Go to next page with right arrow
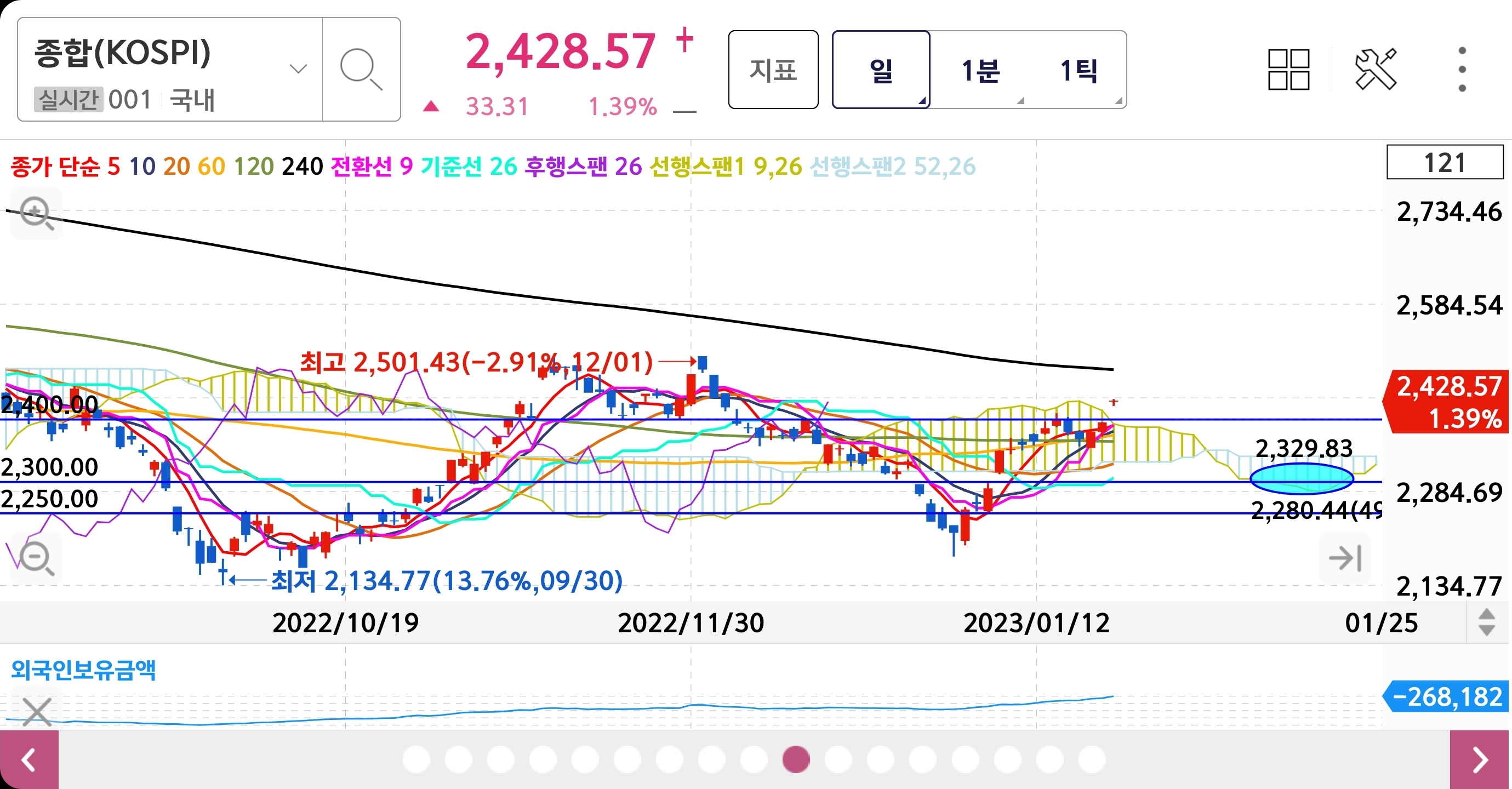Viewport: 1512px width, 789px height. pos(1480,759)
